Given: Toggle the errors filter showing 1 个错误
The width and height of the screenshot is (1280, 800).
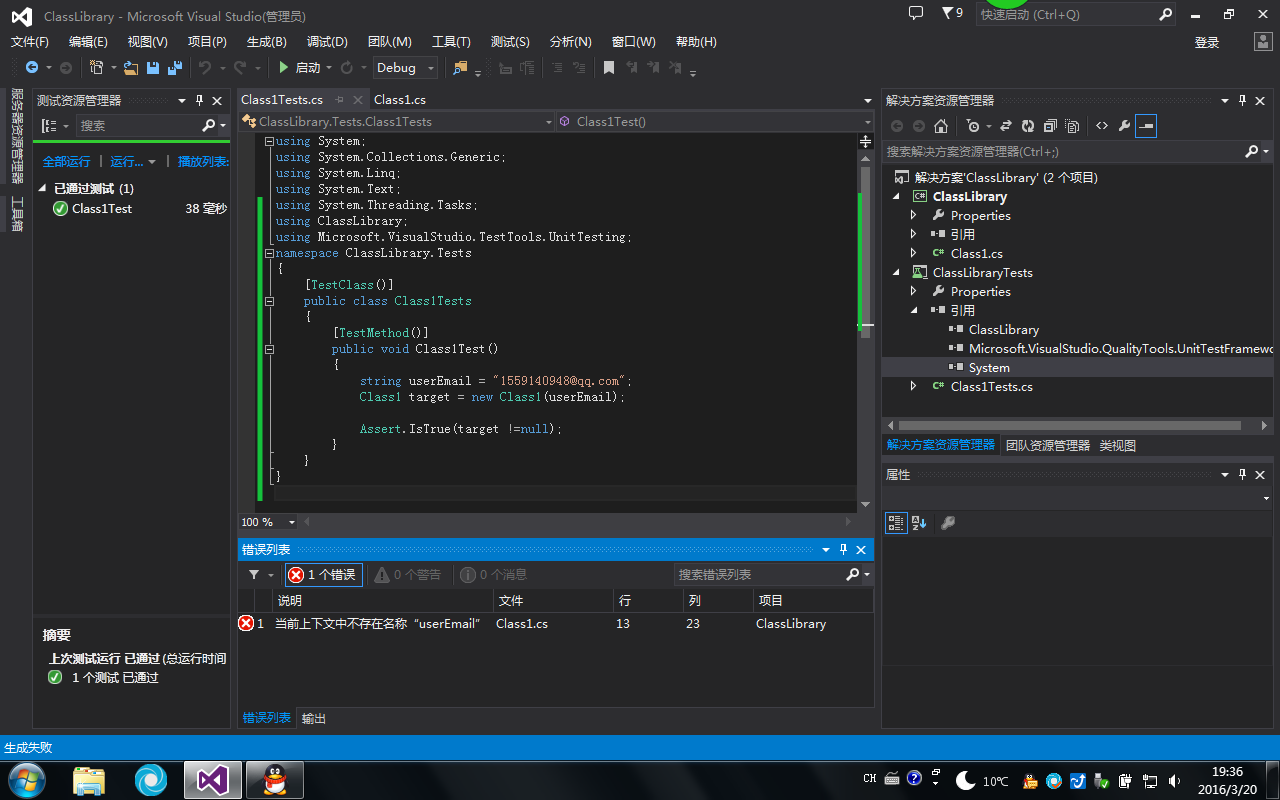Looking at the screenshot, I should click(x=323, y=575).
